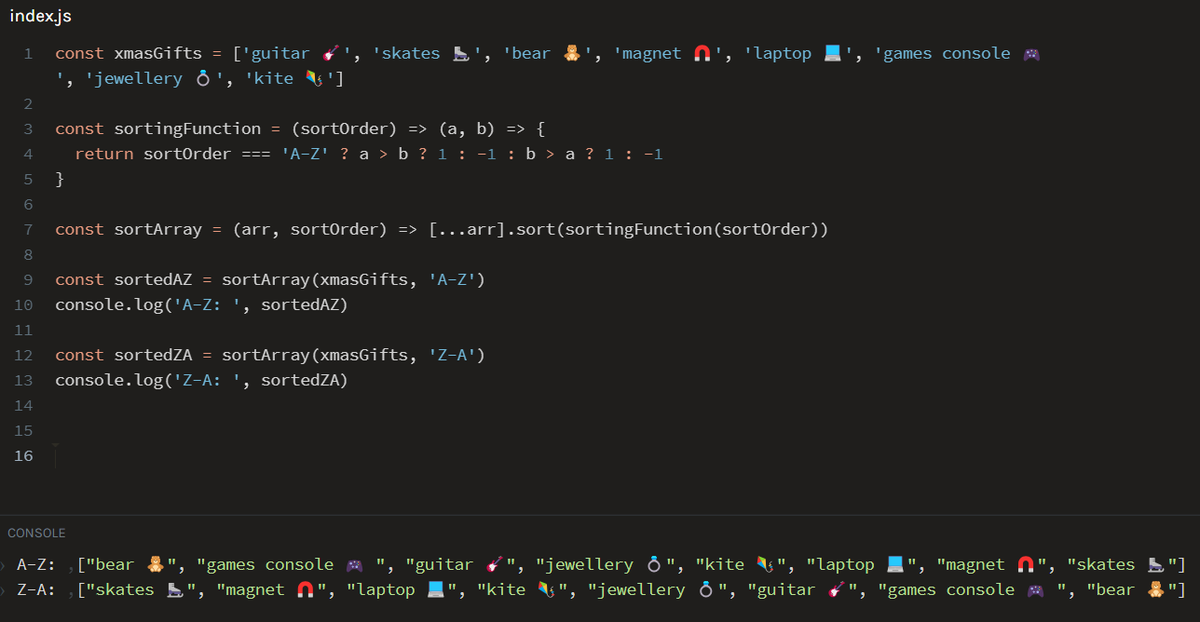The image size is (1200, 622).
Task: Click the xmasGifts variable name
Action: click(157, 52)
